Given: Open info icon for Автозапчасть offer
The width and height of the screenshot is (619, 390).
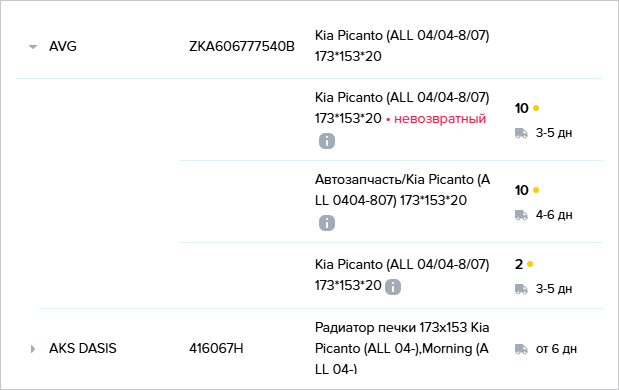Looking at the screenshot, I should [327, 223].
